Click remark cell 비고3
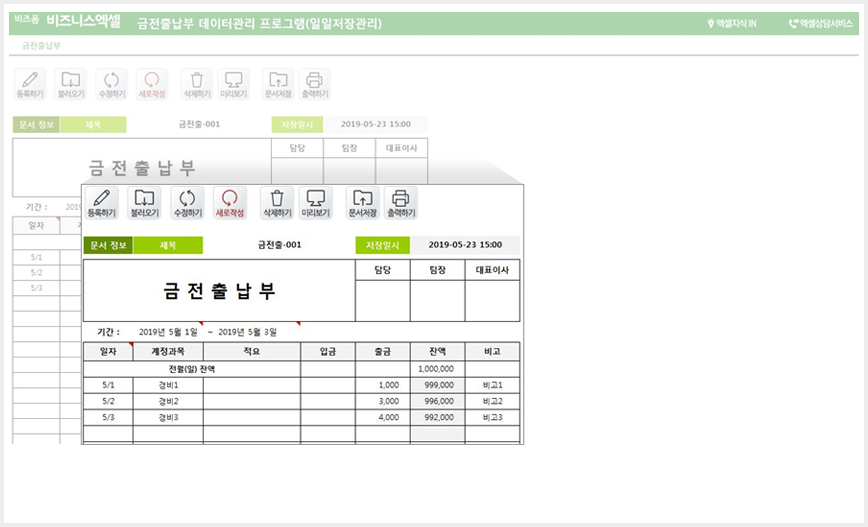Image resolution: width=868 pixels, height=527 pixels. coord(492,417)
